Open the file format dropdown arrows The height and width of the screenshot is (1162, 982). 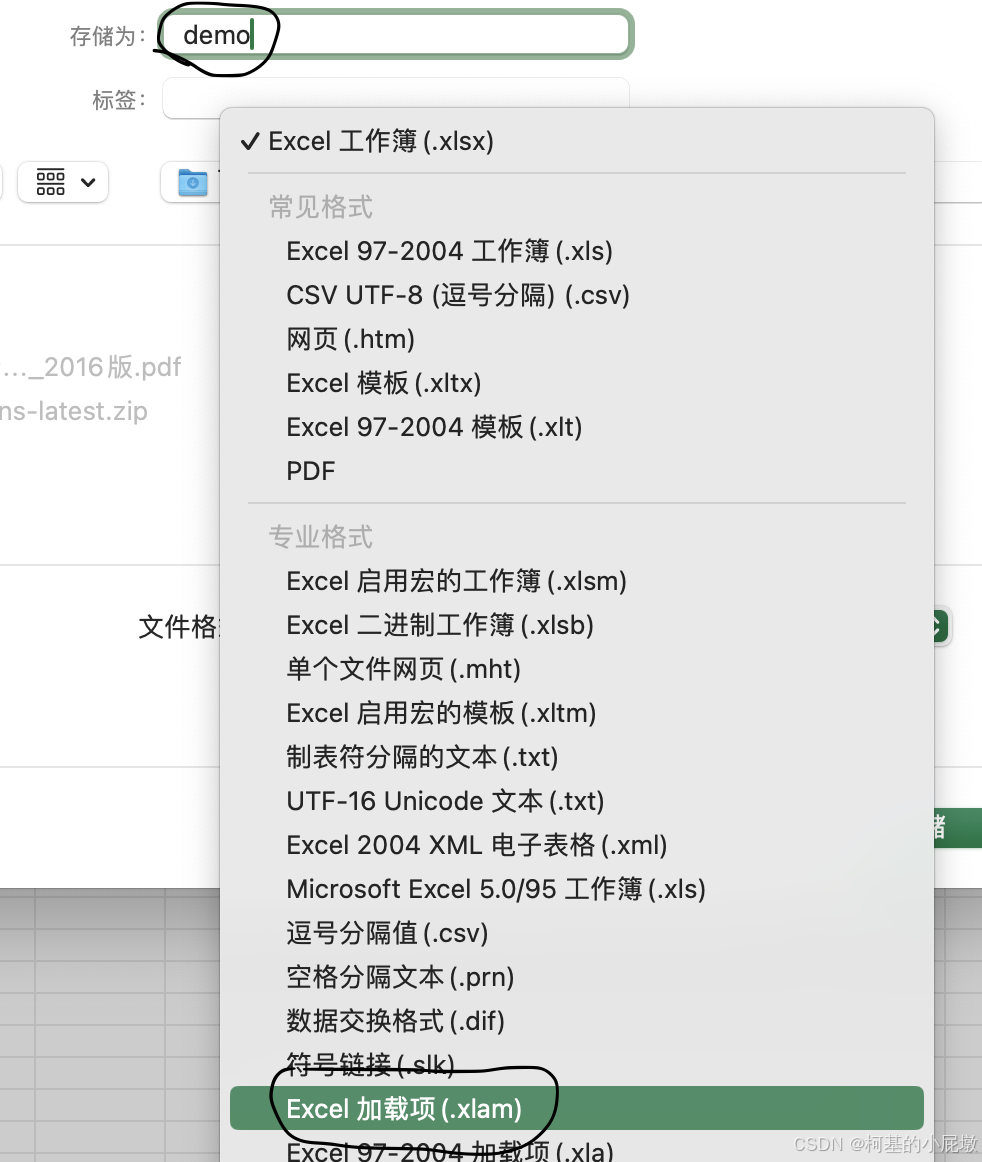pyautogui.click(x=940, y=627)
